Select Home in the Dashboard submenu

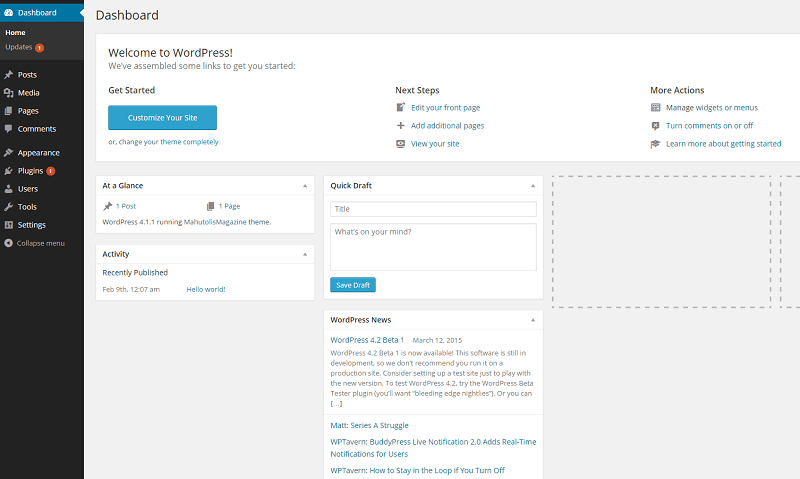pyautogui.click(x=15, y=33)
